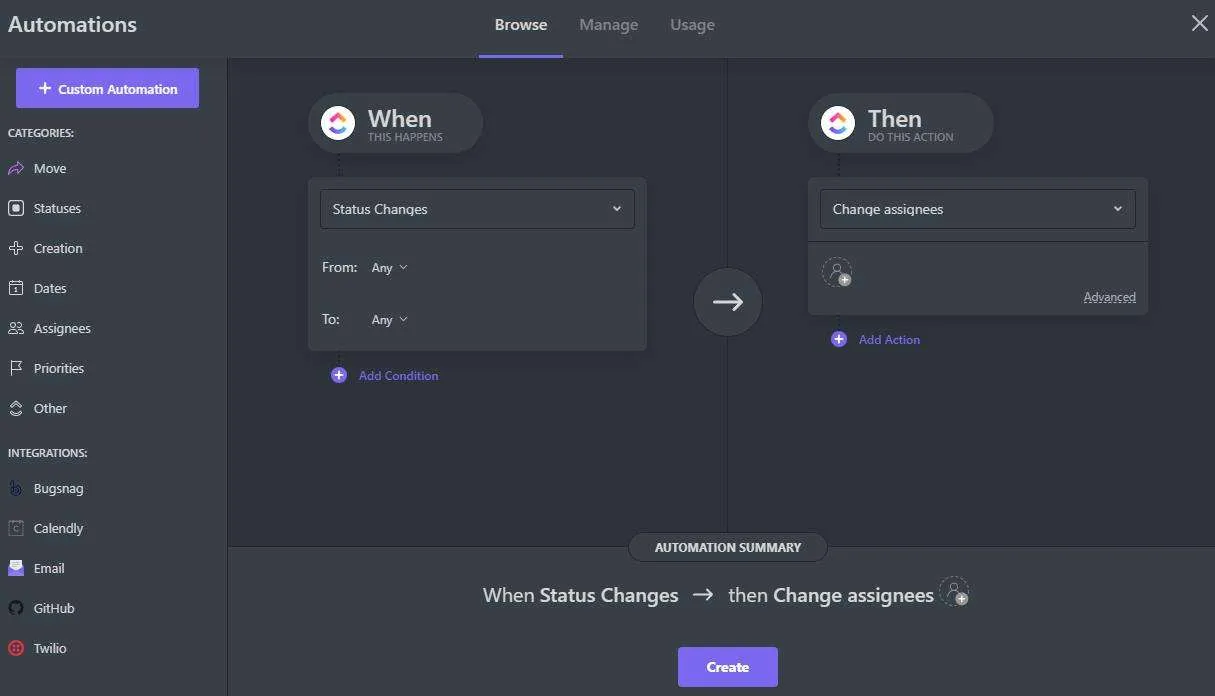
Task: Add an assignee in the Then panel
Action: pyautogui.click(x=836, y=272)
